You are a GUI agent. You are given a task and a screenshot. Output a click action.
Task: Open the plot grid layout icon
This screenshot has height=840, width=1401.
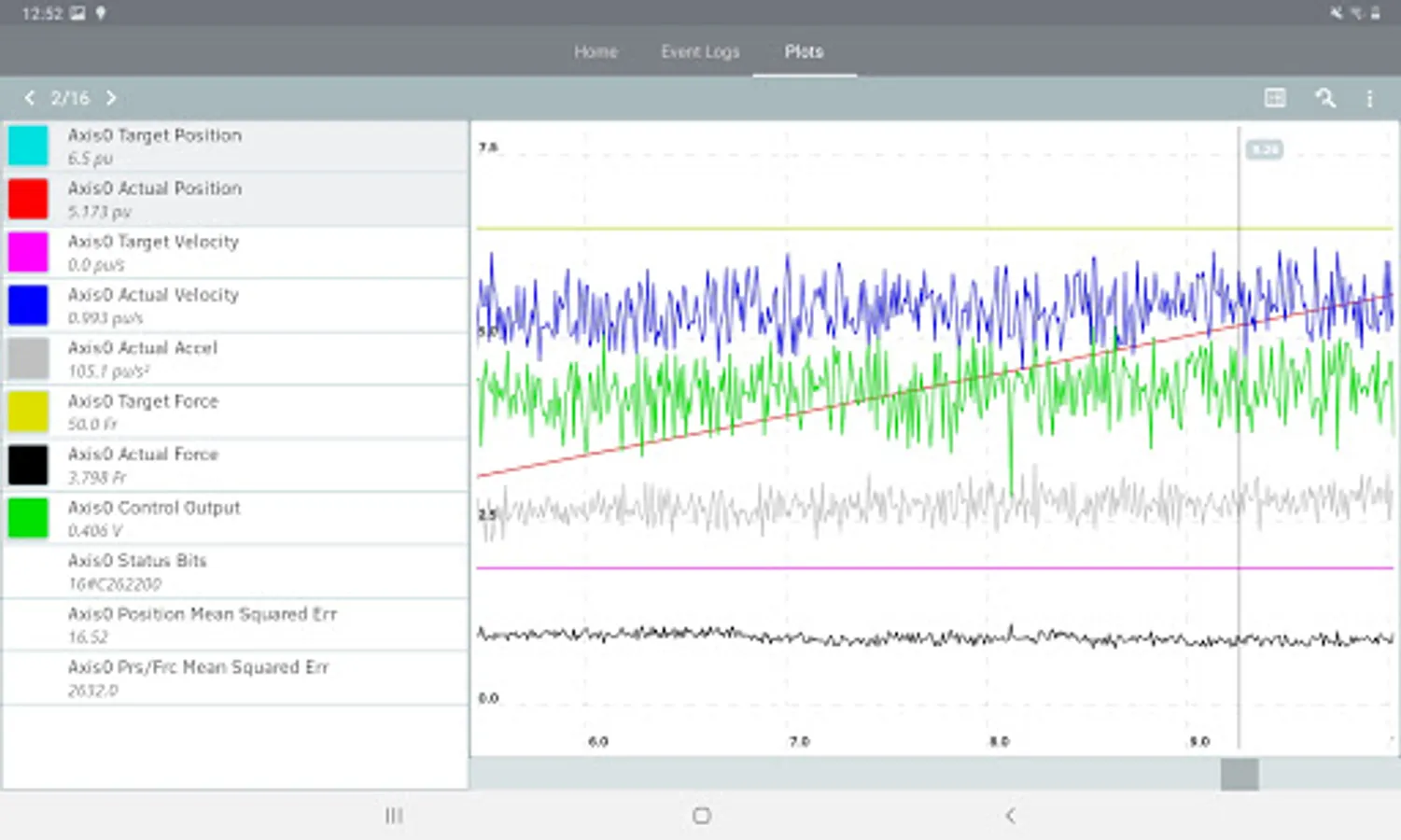[x=1275, y=98]
